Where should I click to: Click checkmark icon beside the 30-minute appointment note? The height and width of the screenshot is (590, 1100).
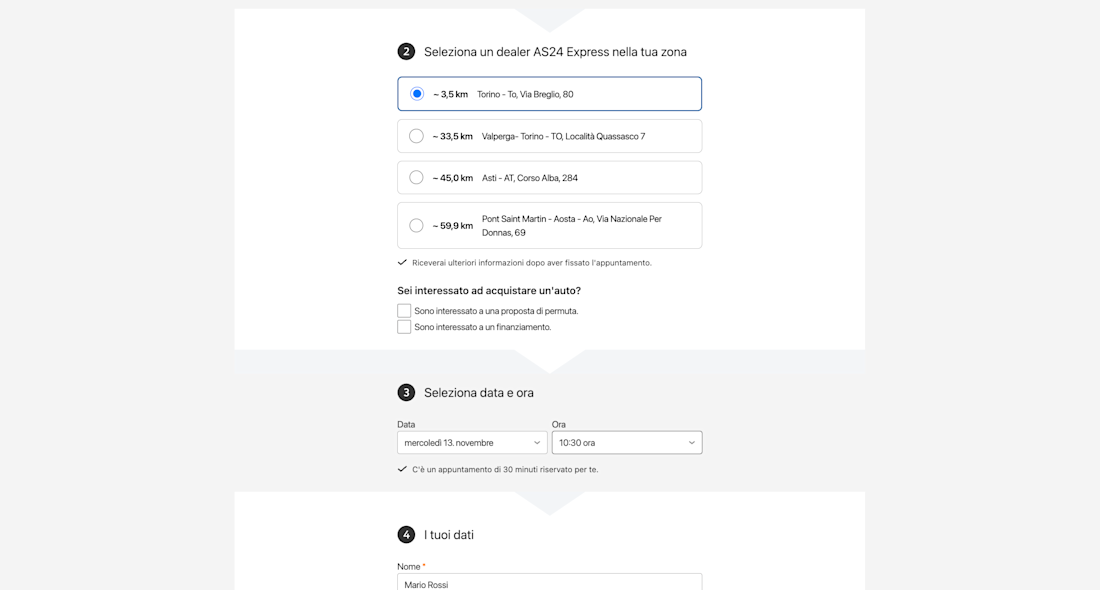402,469
